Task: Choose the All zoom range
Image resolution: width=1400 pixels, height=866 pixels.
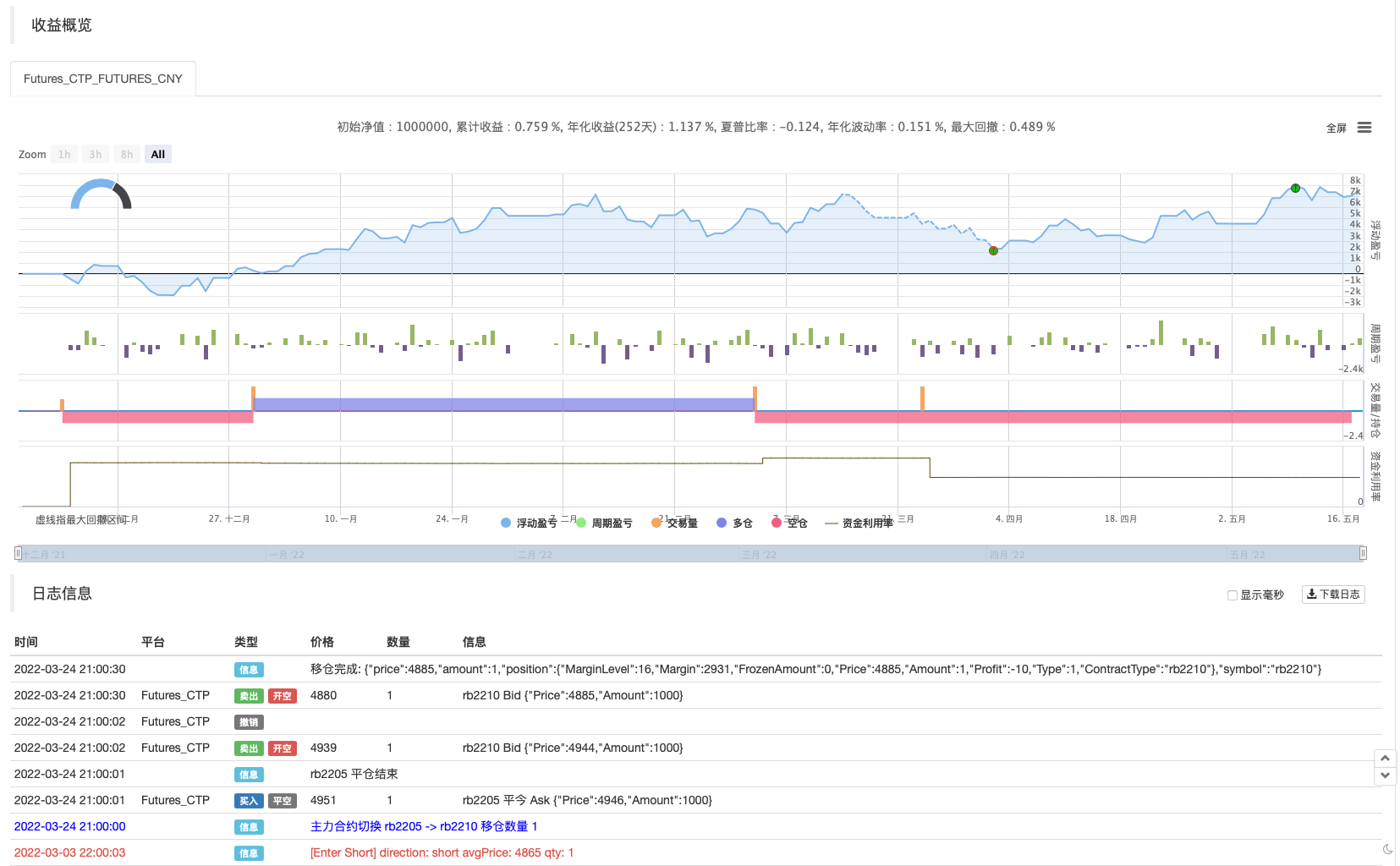Action: pos(158,154)
